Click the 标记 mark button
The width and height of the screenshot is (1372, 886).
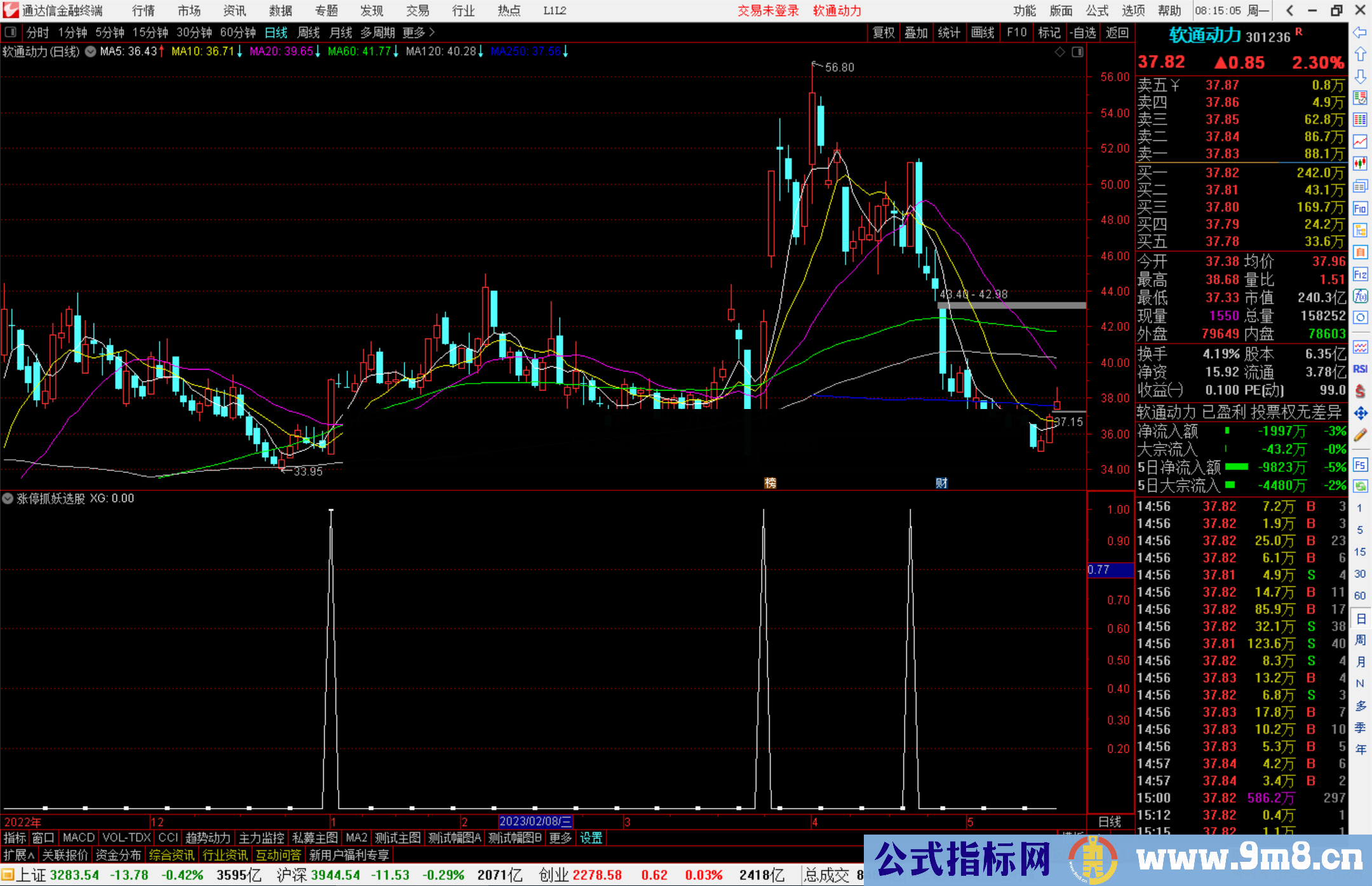[x=1049, y=32]
